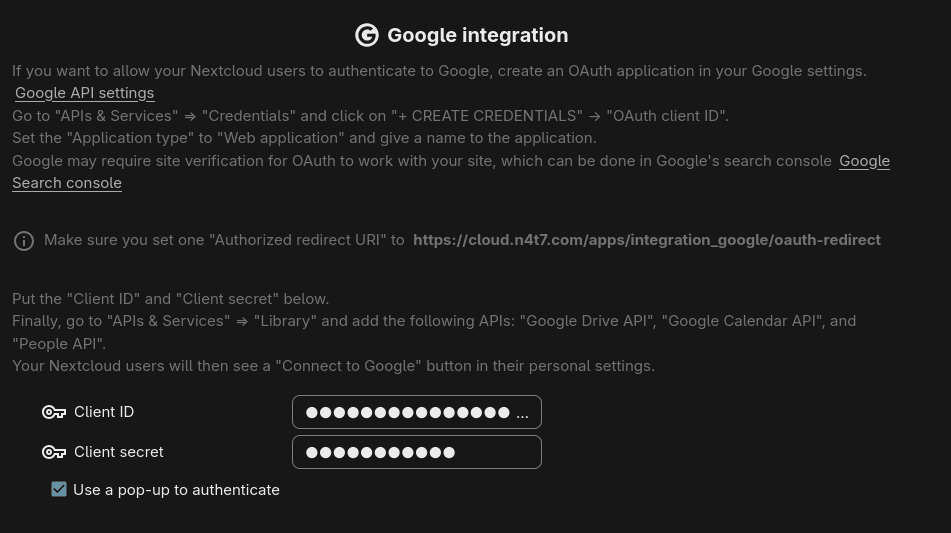Disable the pop-up authentication checkbox

click(59, 489)
